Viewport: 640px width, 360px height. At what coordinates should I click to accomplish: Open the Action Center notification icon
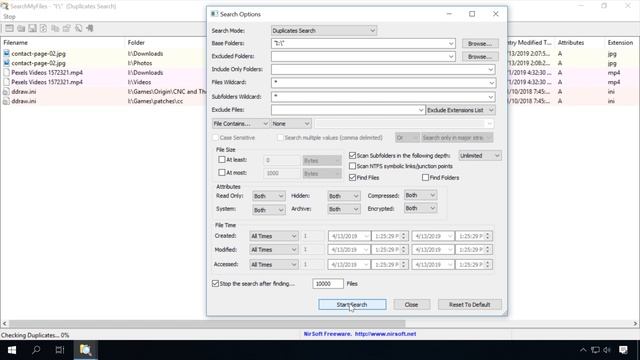pos(623,350)
